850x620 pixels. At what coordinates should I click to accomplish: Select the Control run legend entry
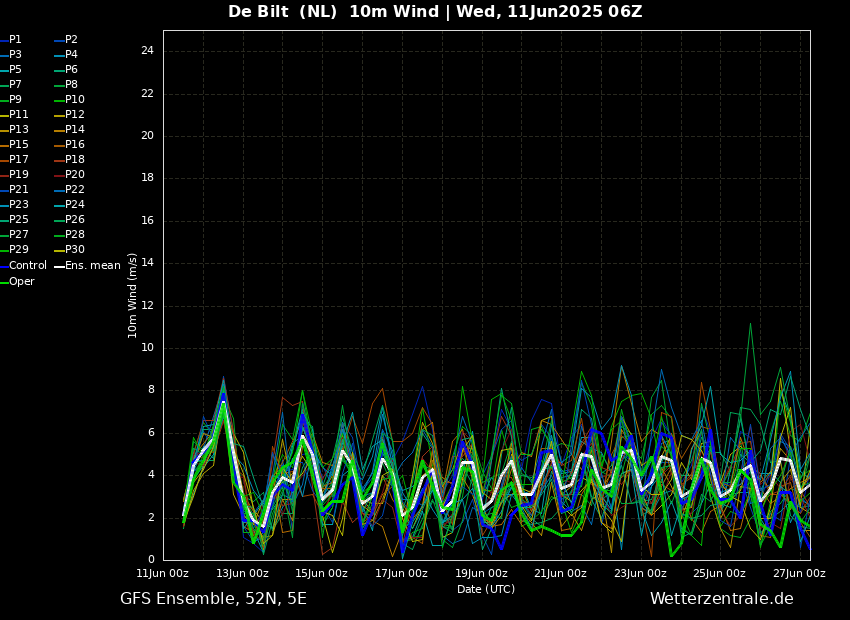click(x=27, y=266)
